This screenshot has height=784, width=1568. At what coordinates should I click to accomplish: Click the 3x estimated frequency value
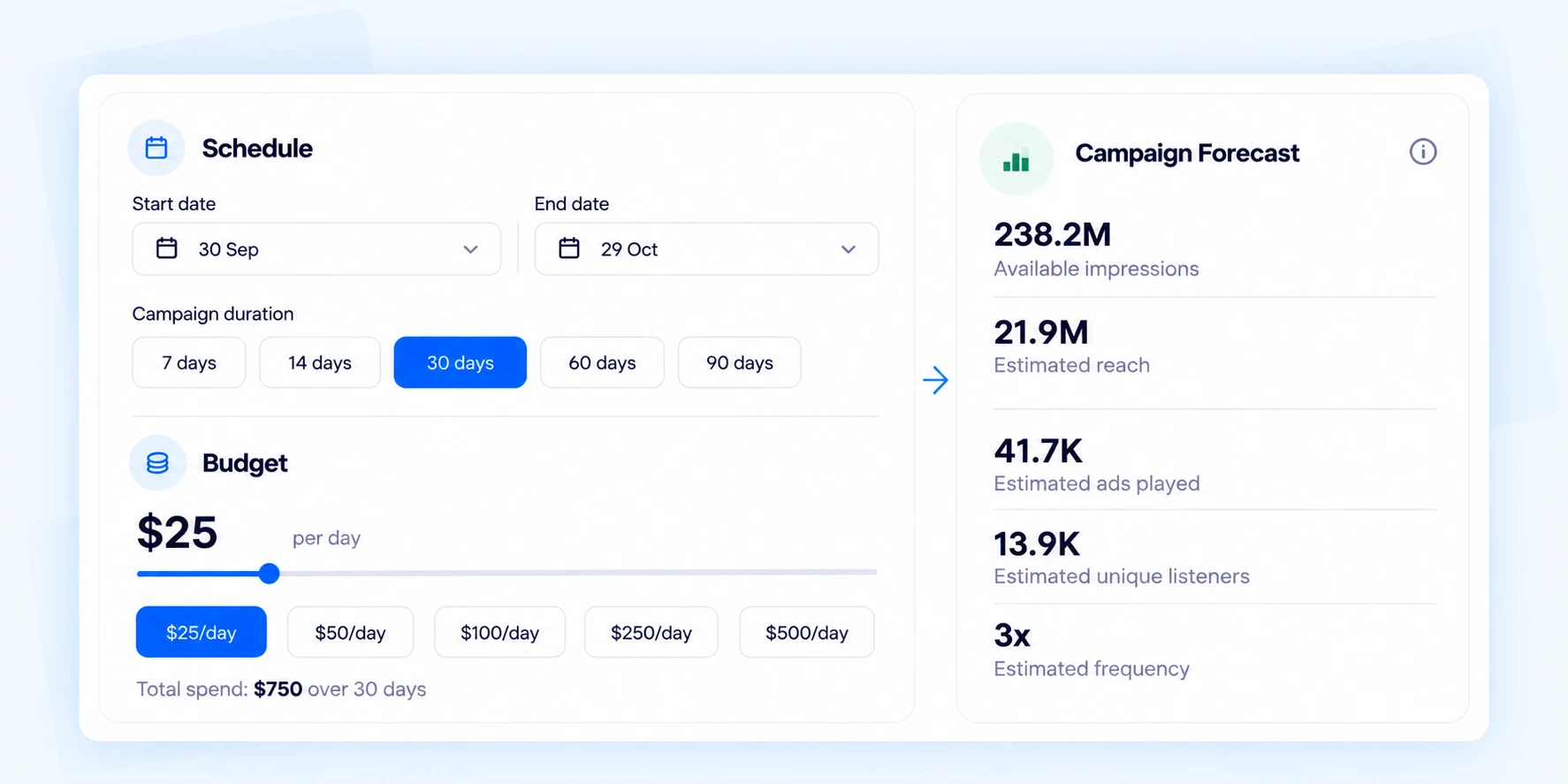point(1012,635)
